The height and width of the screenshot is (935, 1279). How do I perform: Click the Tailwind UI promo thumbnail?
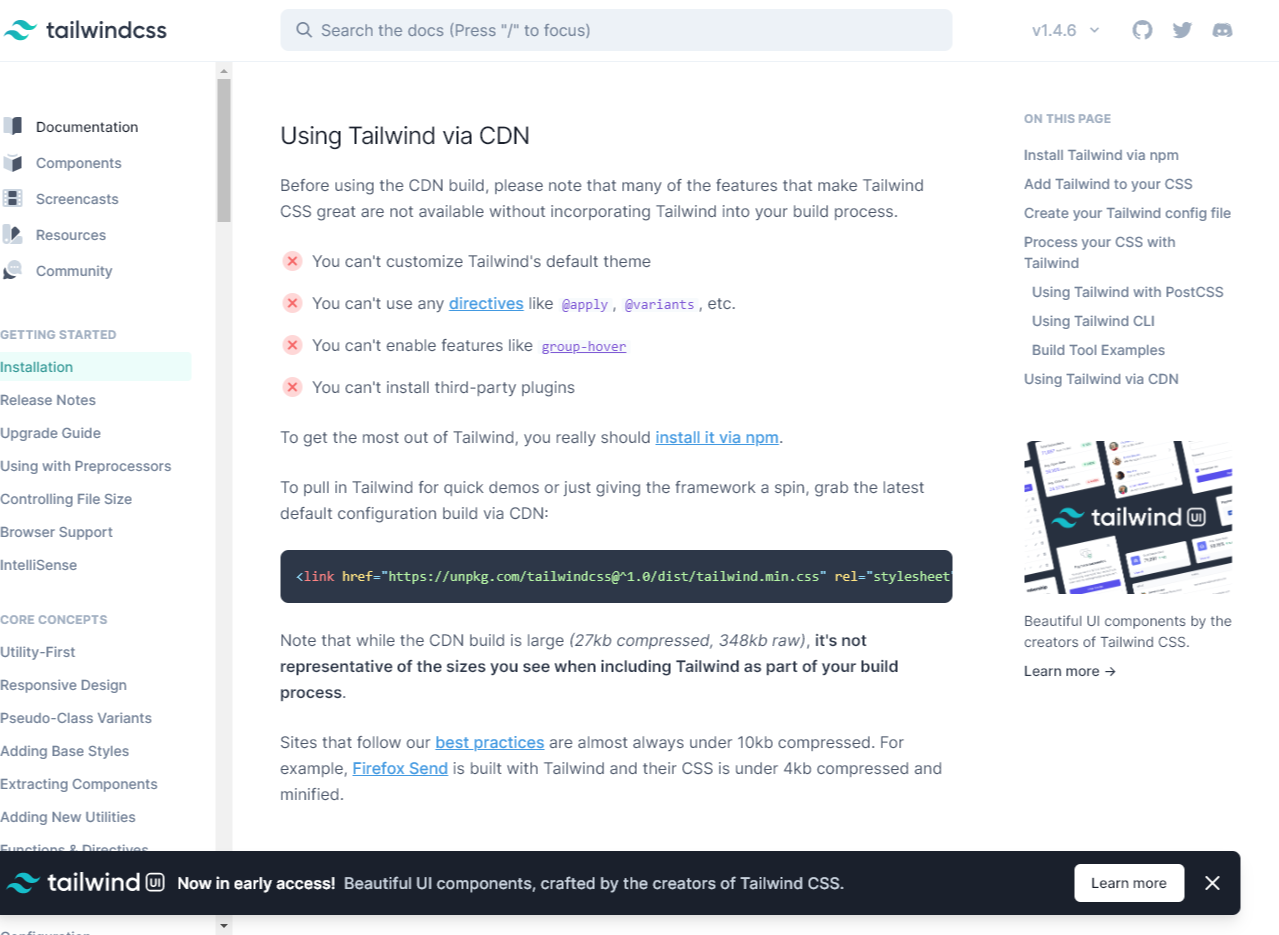pyautogui.click(x=1128, y=517)
